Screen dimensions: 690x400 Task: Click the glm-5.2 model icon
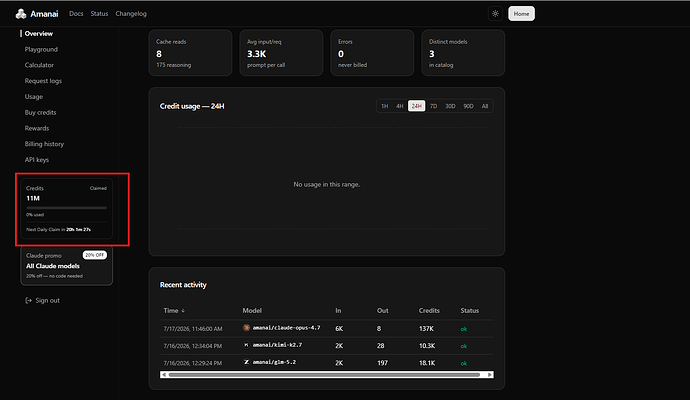point(246,362)
